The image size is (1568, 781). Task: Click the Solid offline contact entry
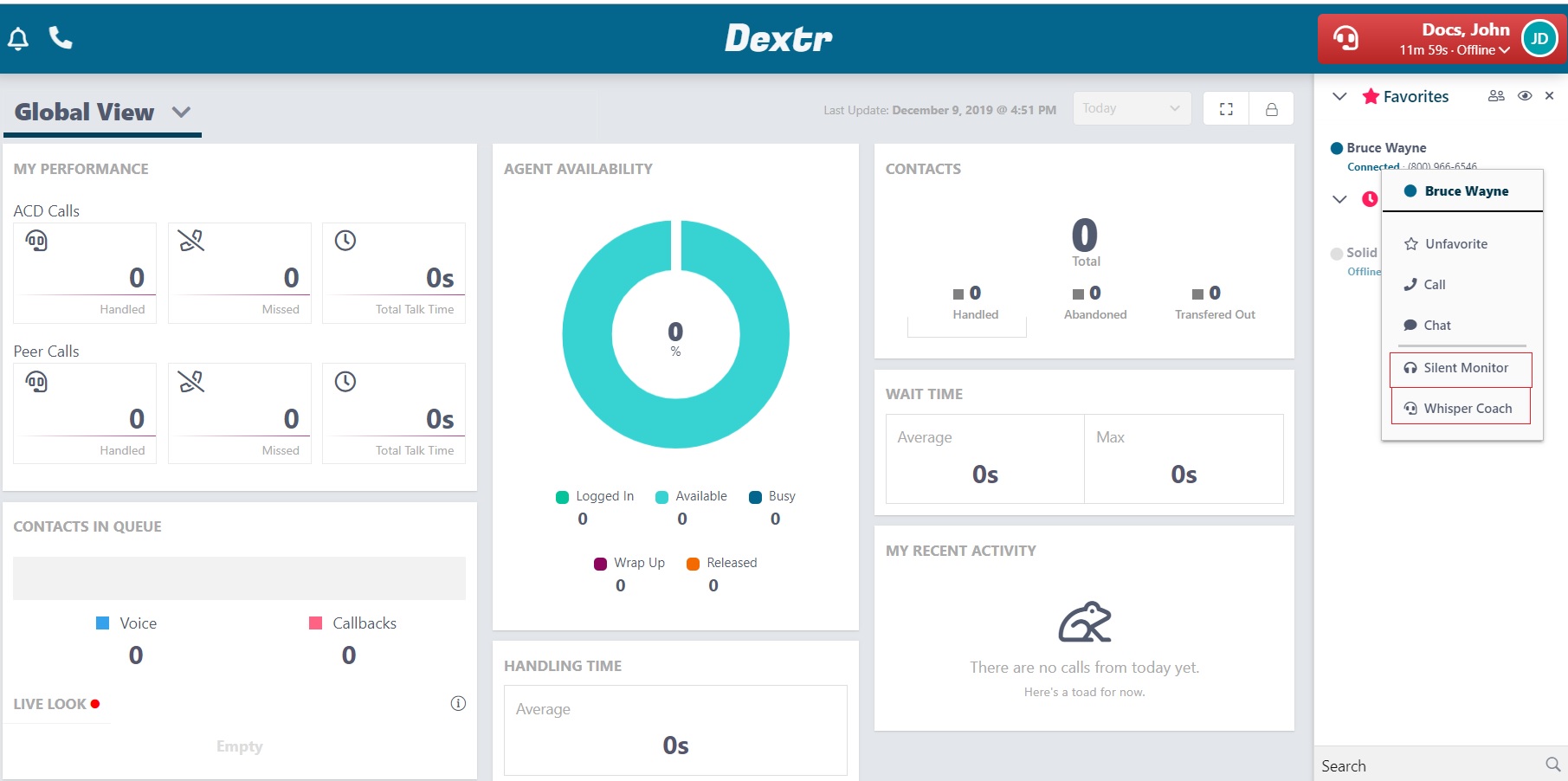[x=1355, y=261]
